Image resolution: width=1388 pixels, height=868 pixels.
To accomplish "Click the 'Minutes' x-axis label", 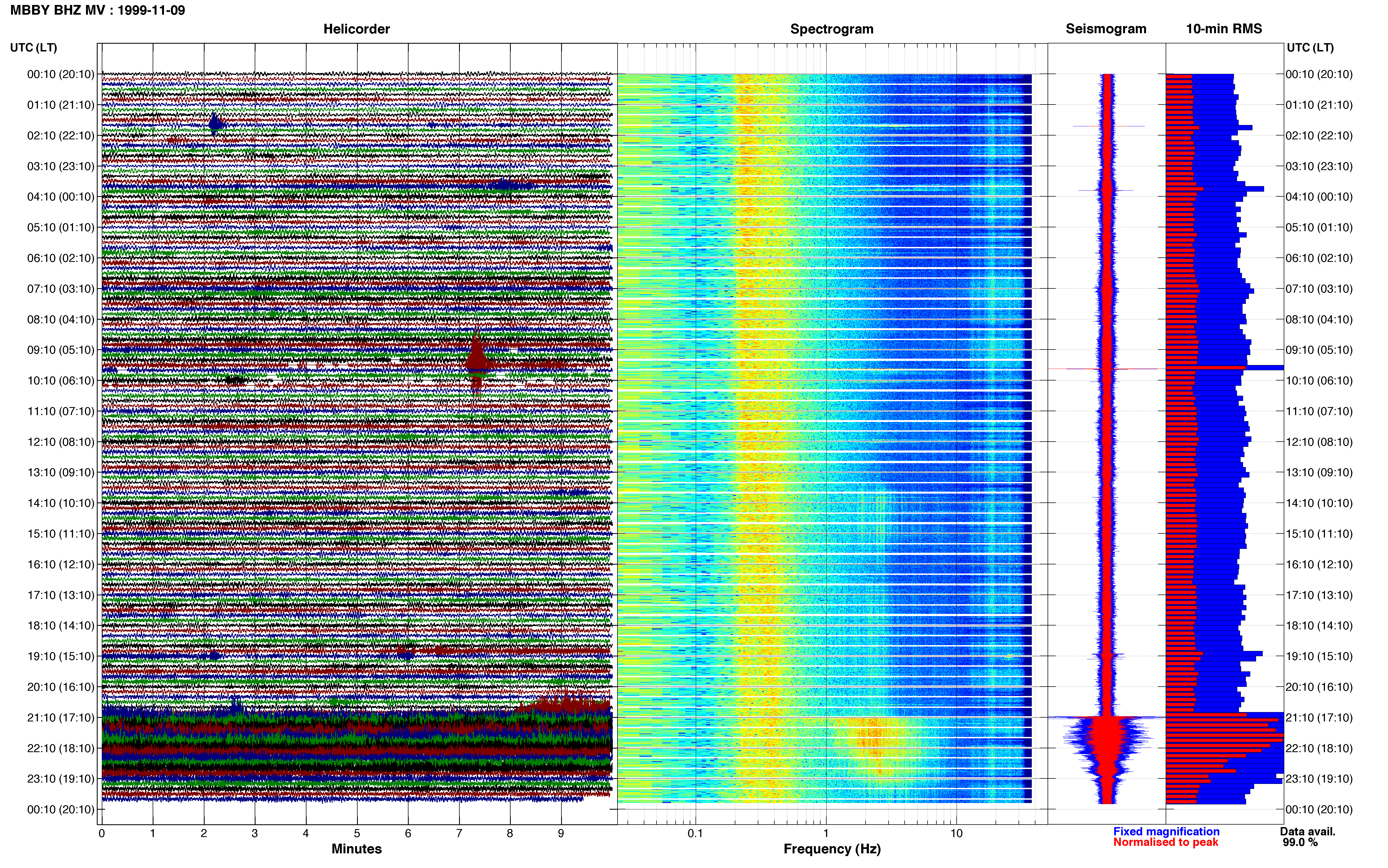I will click(356, 849).
